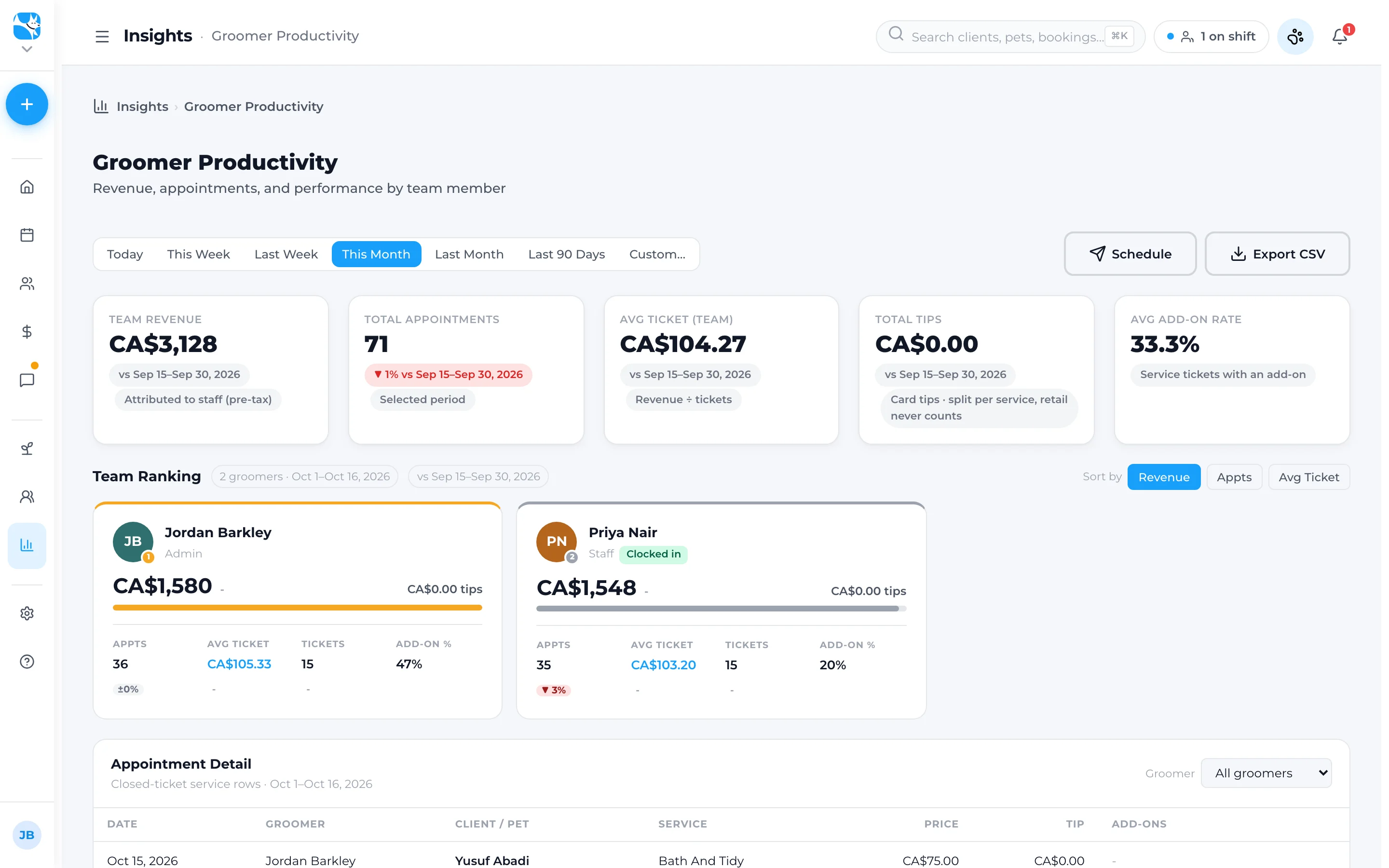Click the GROOMER column header

pos(295,824)
